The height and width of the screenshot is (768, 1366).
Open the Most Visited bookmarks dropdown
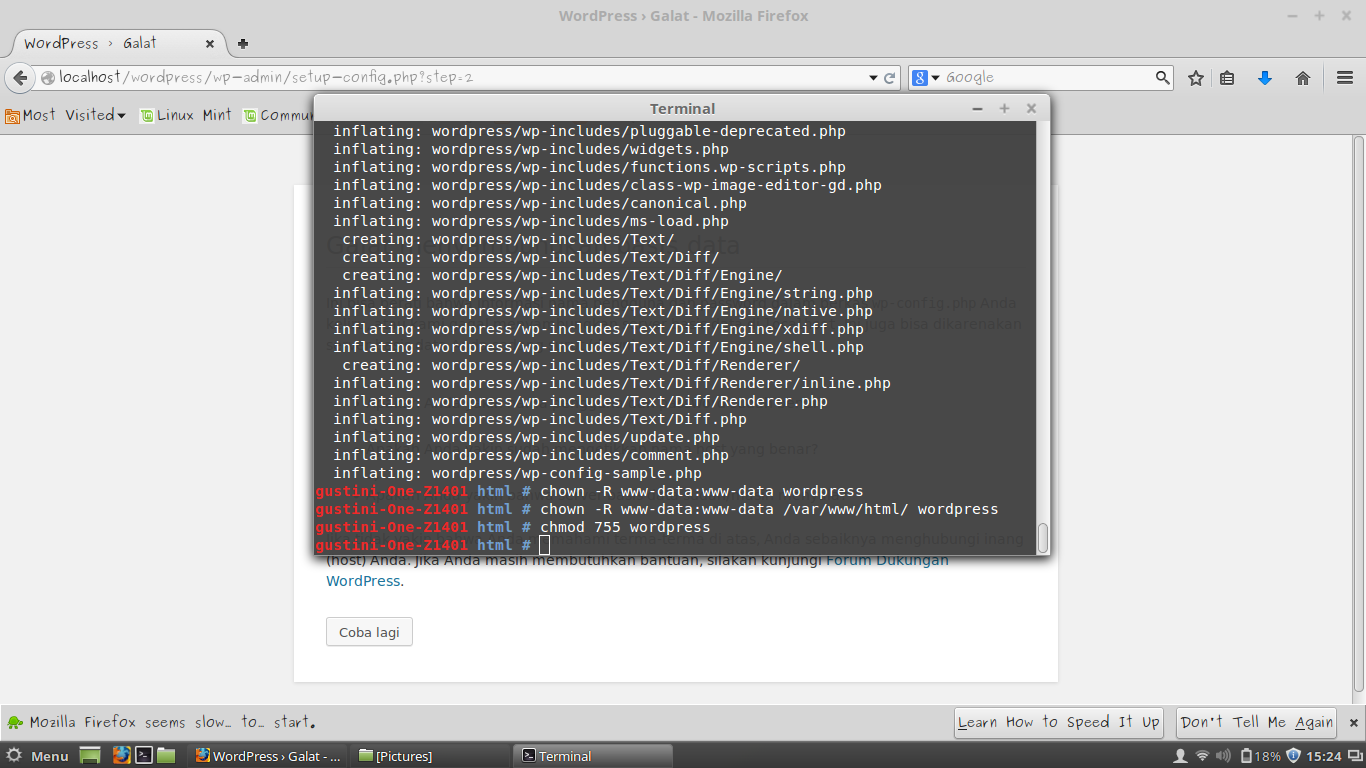[66, 115]
